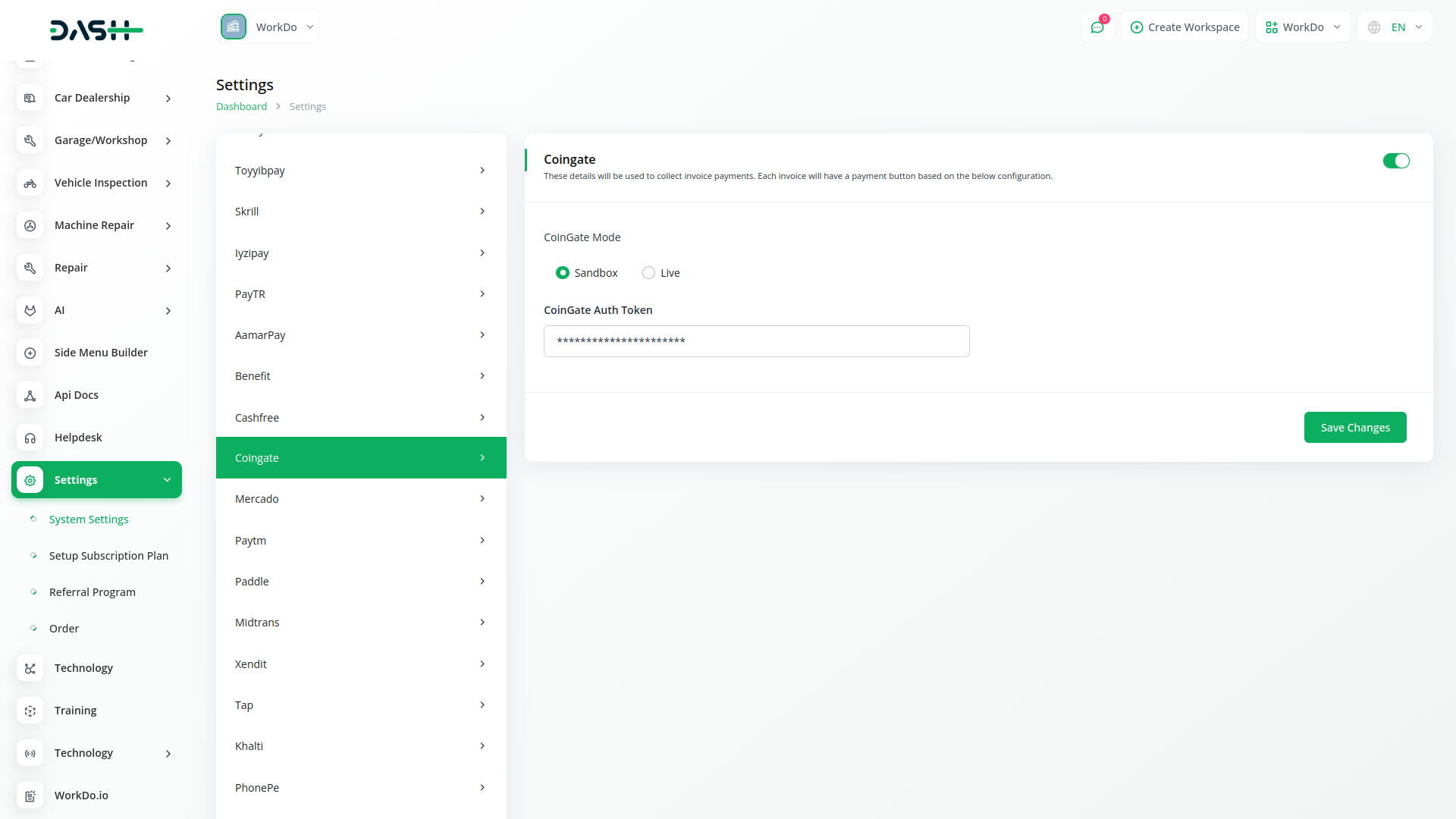The height and width of the screenshot is (819, 1456).
Task: Open the WorkDo workspace dropdown
Action: click(x=268, y=27)
